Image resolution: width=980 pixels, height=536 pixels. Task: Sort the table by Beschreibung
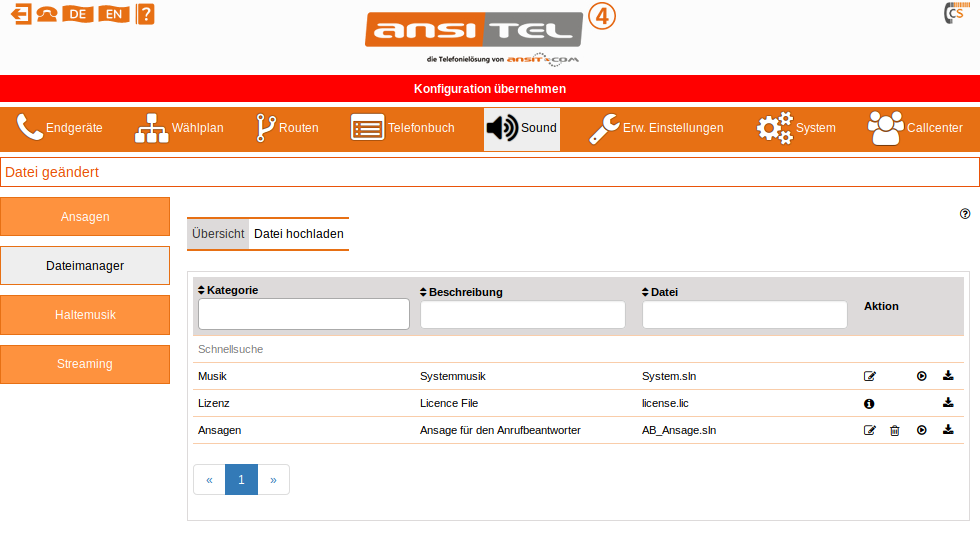(x=461, y=292)
